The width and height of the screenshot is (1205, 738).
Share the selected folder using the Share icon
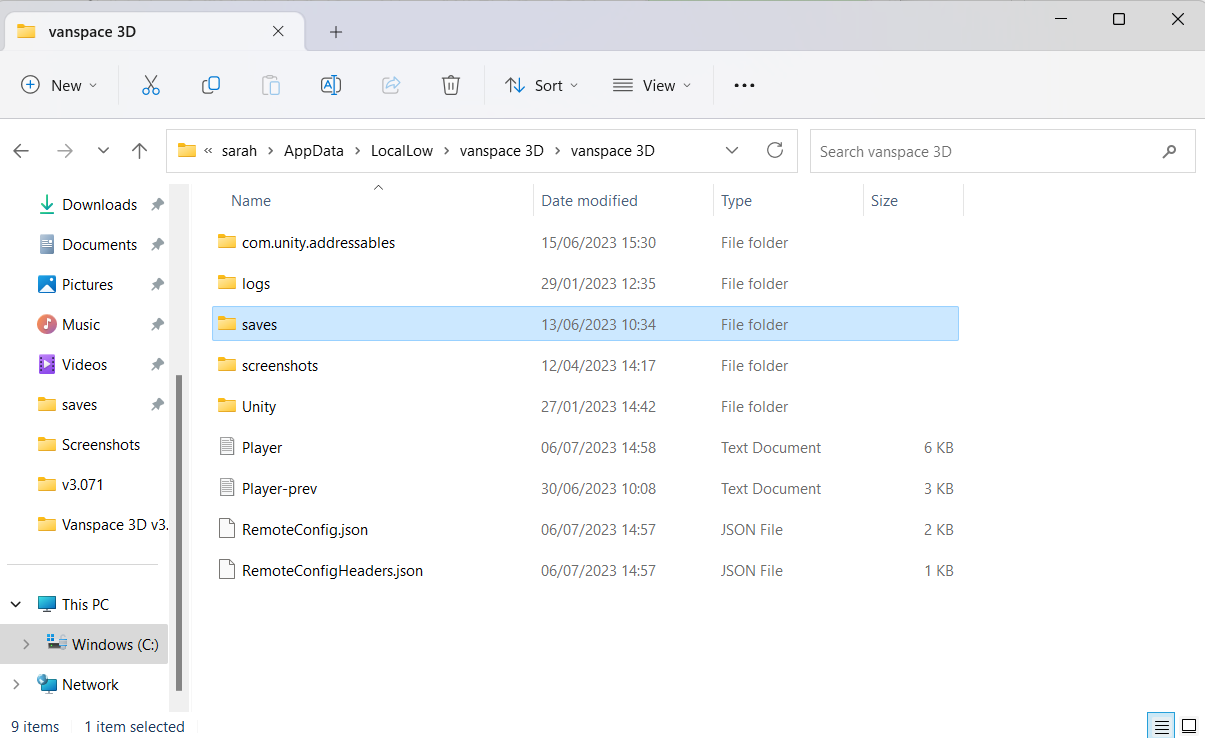pos(390,85)
